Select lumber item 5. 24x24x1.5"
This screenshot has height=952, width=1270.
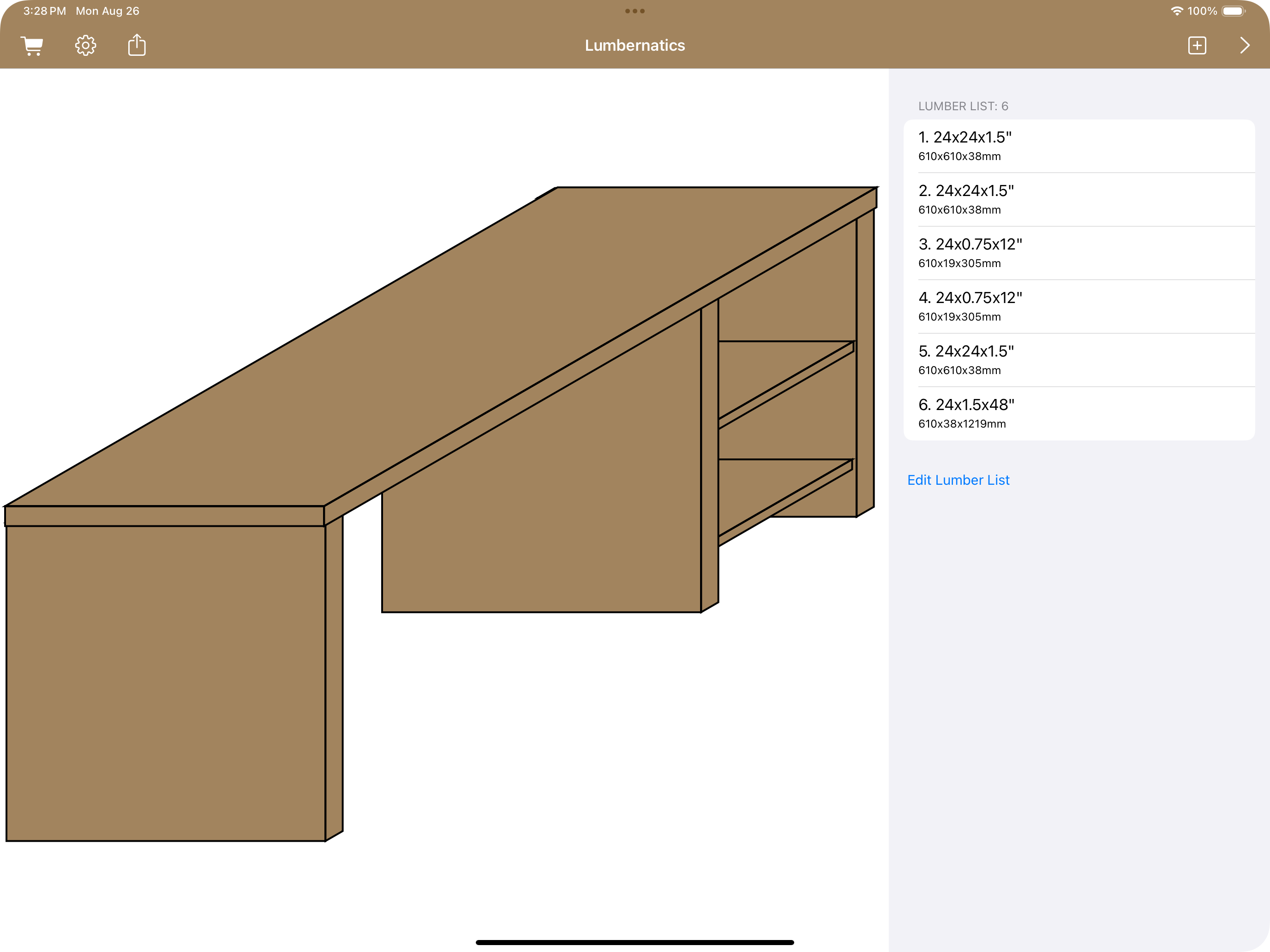click(1079, 360)
